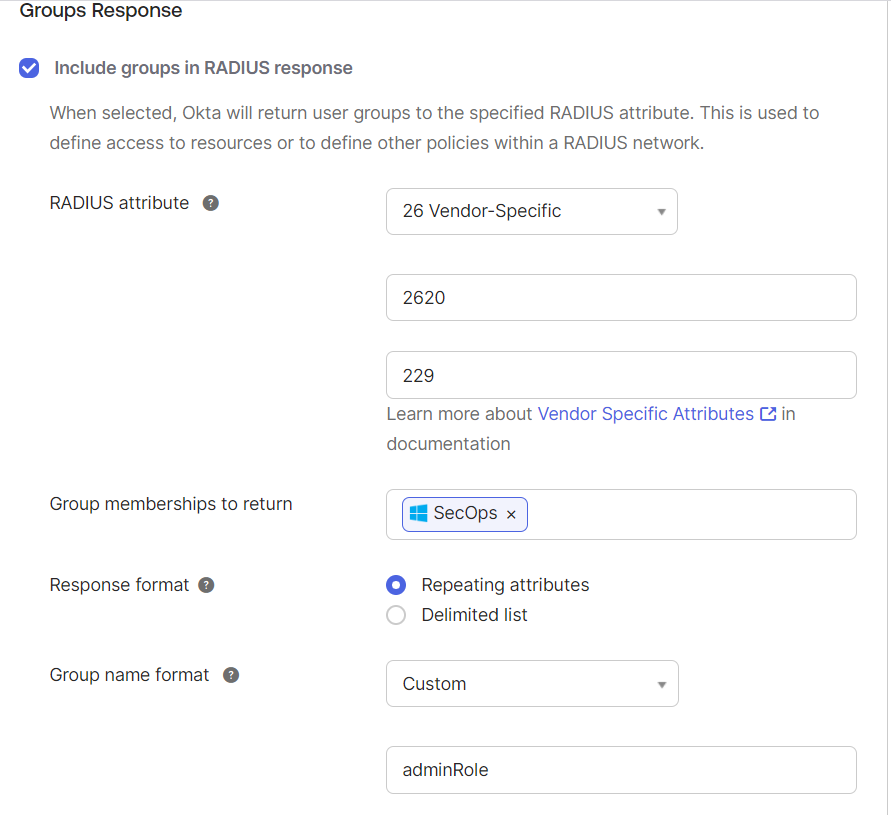Click help icon next to Group name format
The height and width of the screenshot is (815, 891).
point(231,675)
